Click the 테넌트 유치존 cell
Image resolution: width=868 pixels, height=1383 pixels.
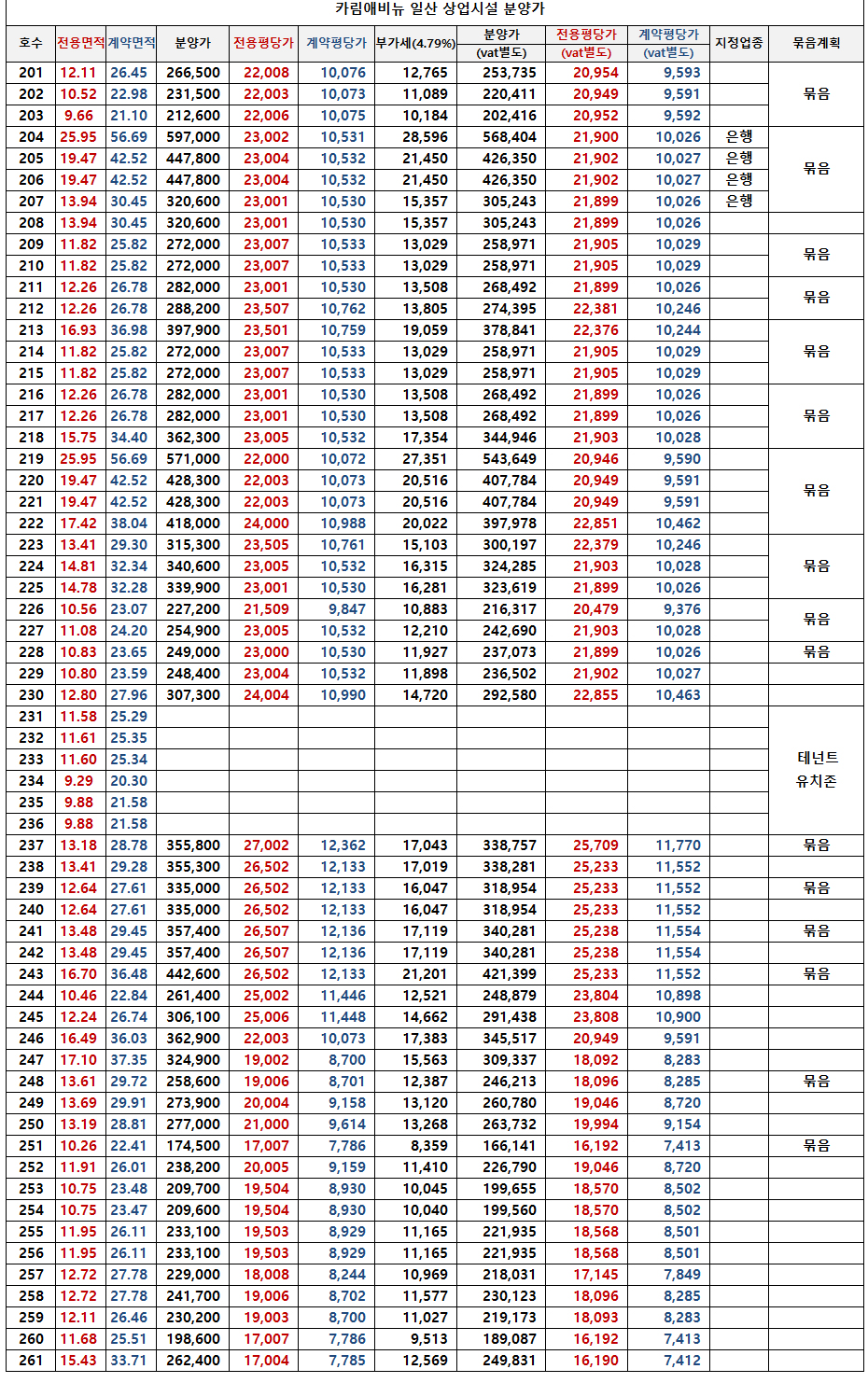click(817, 770)
